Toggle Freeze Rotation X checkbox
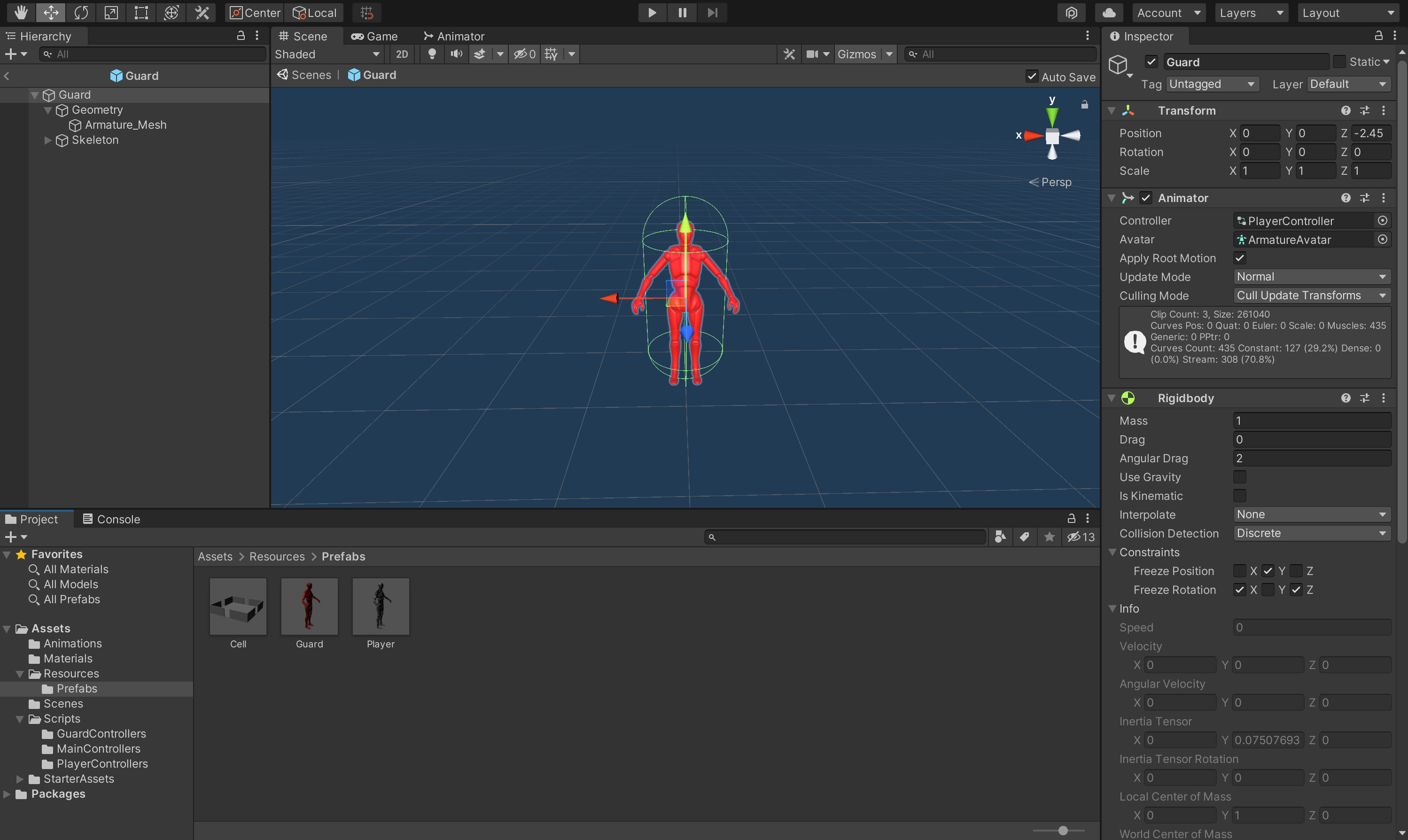 click(x=1239, y=590)
